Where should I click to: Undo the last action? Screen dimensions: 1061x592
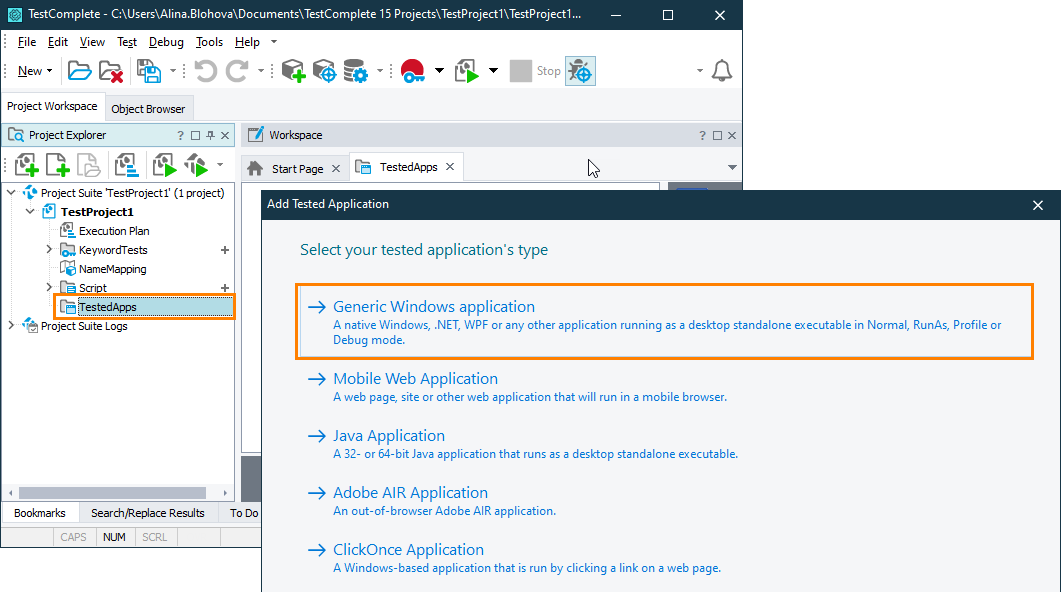pos(206,71)
